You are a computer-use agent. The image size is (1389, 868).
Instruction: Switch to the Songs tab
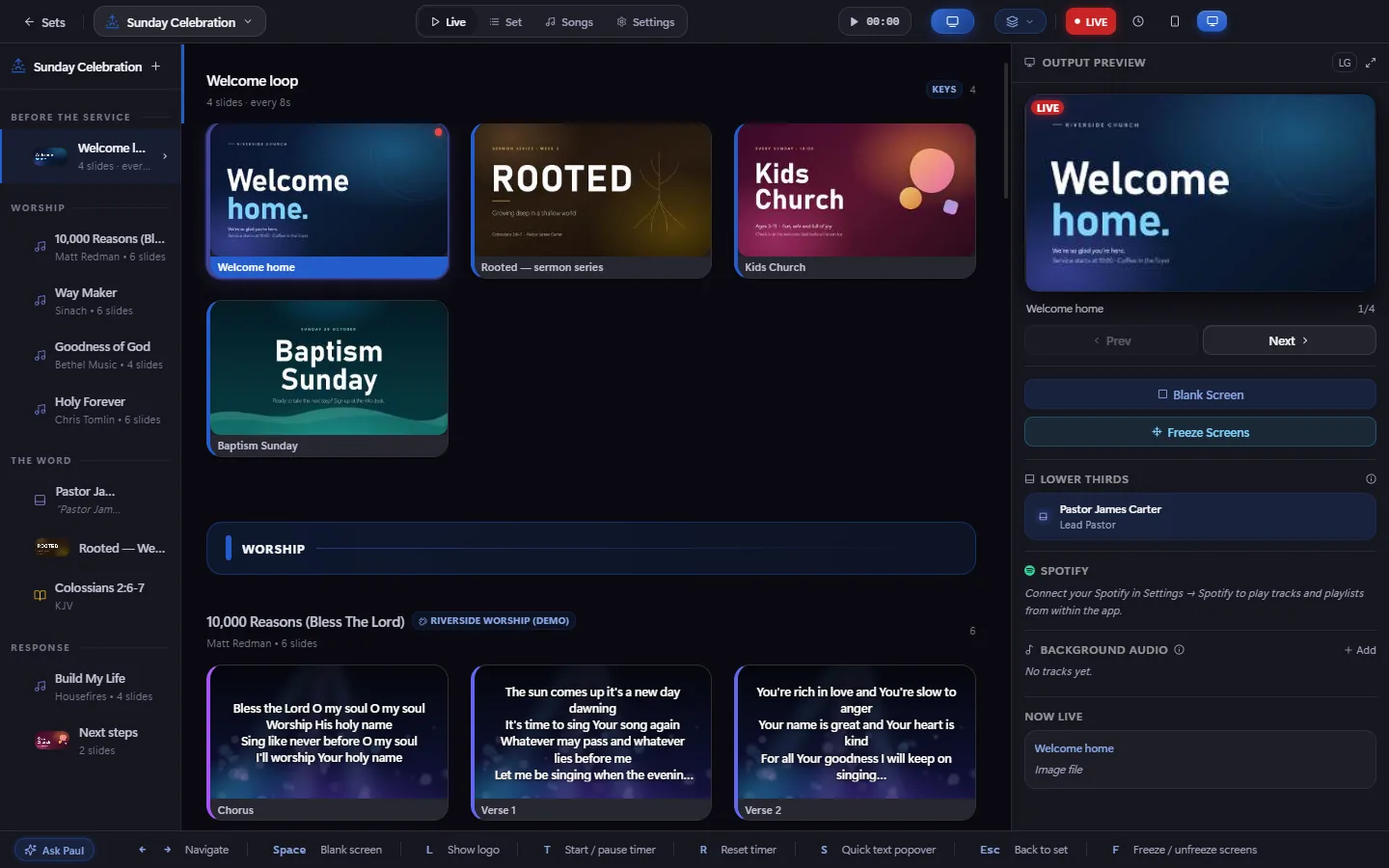[569, 22]
